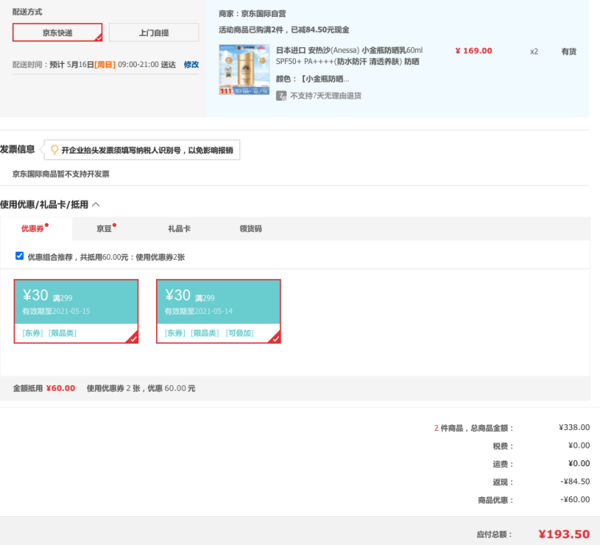The image size is (600, 545).
Task: Click 修改 to change delivery time
Action: click(x=192, y=65)
